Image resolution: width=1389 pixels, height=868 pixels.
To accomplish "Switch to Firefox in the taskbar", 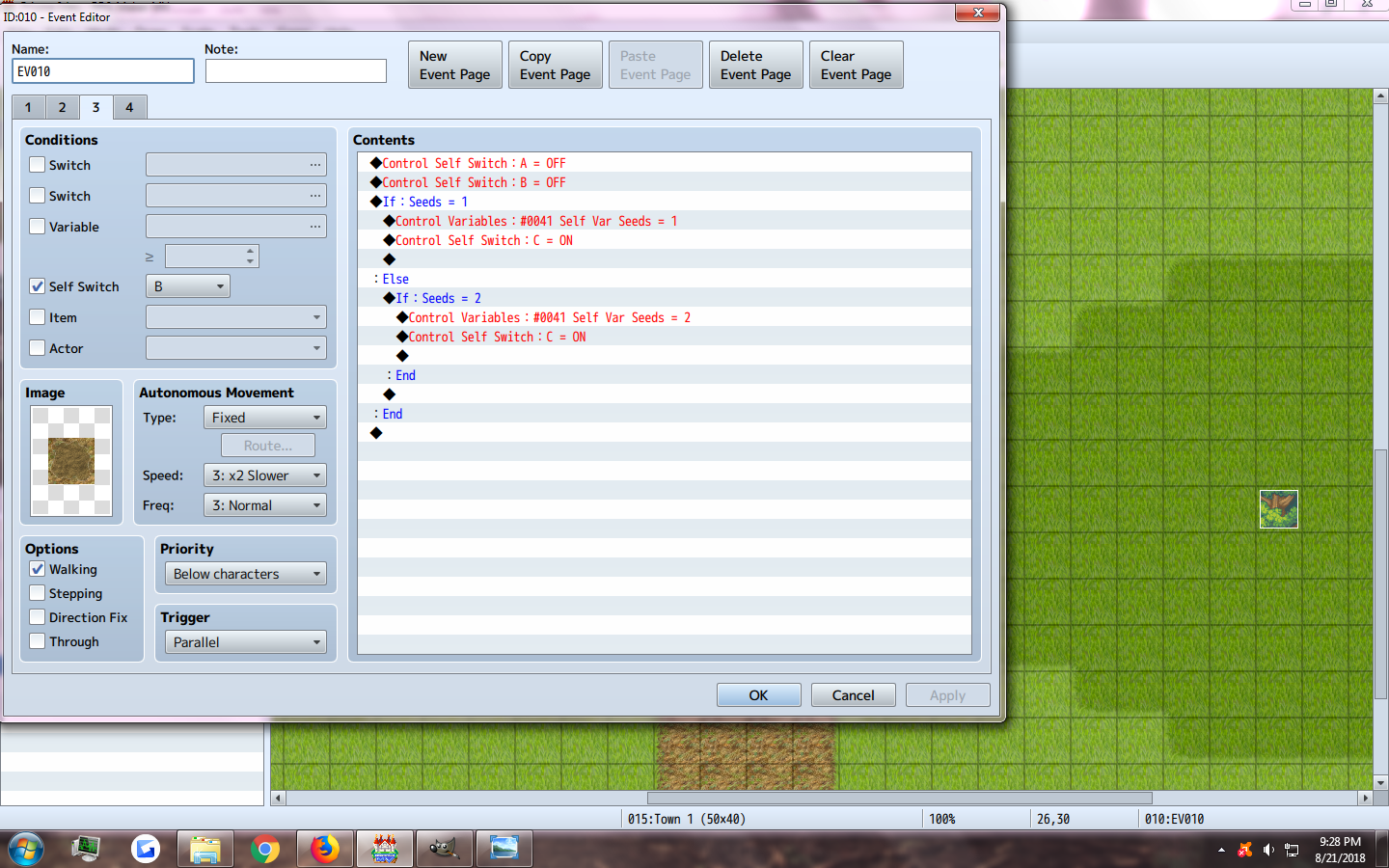I will 325,849.
